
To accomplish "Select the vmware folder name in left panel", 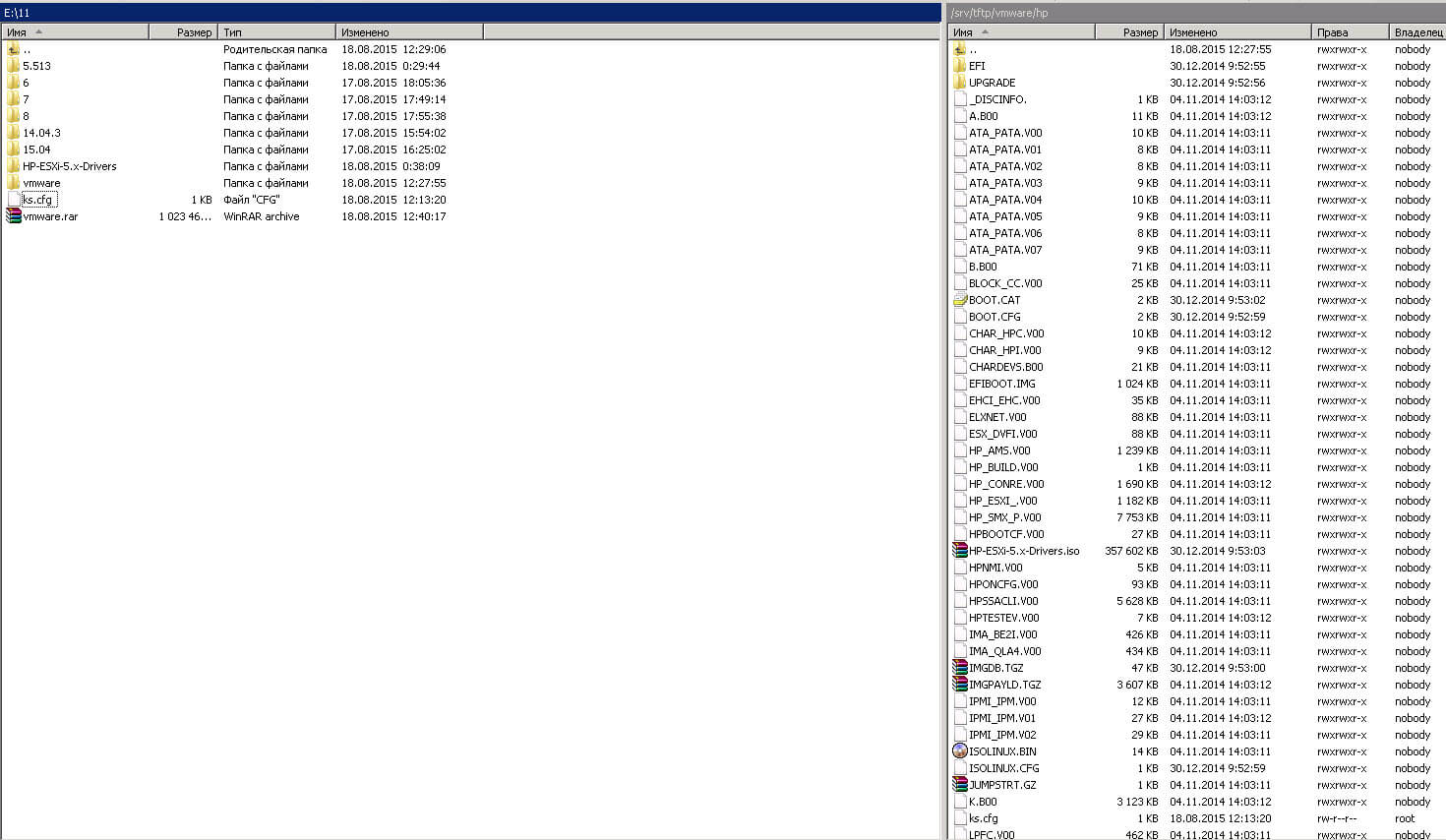I will 41,183.
